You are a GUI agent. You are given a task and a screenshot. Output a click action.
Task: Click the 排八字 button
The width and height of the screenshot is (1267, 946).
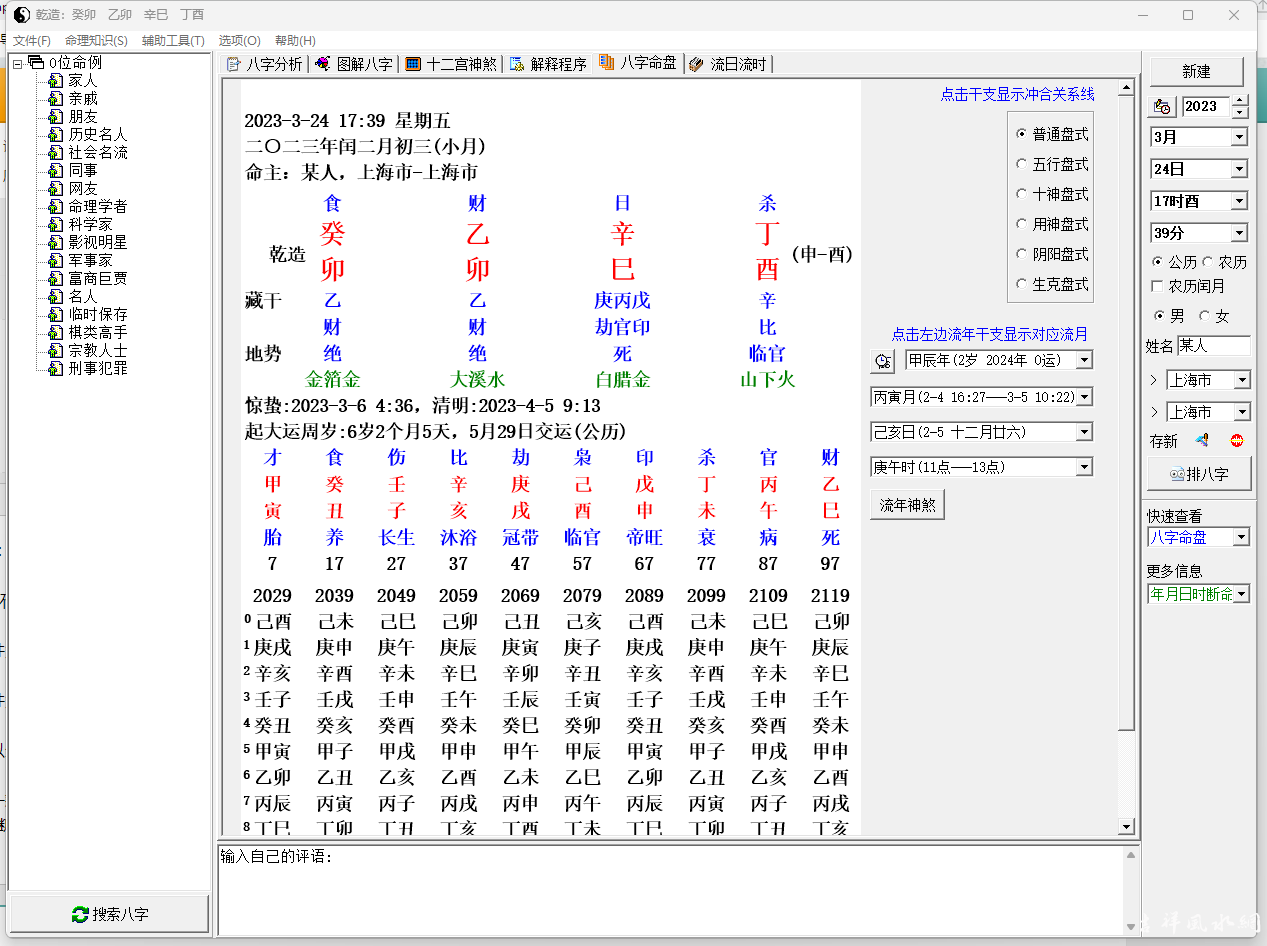(x=1198, y=474)
